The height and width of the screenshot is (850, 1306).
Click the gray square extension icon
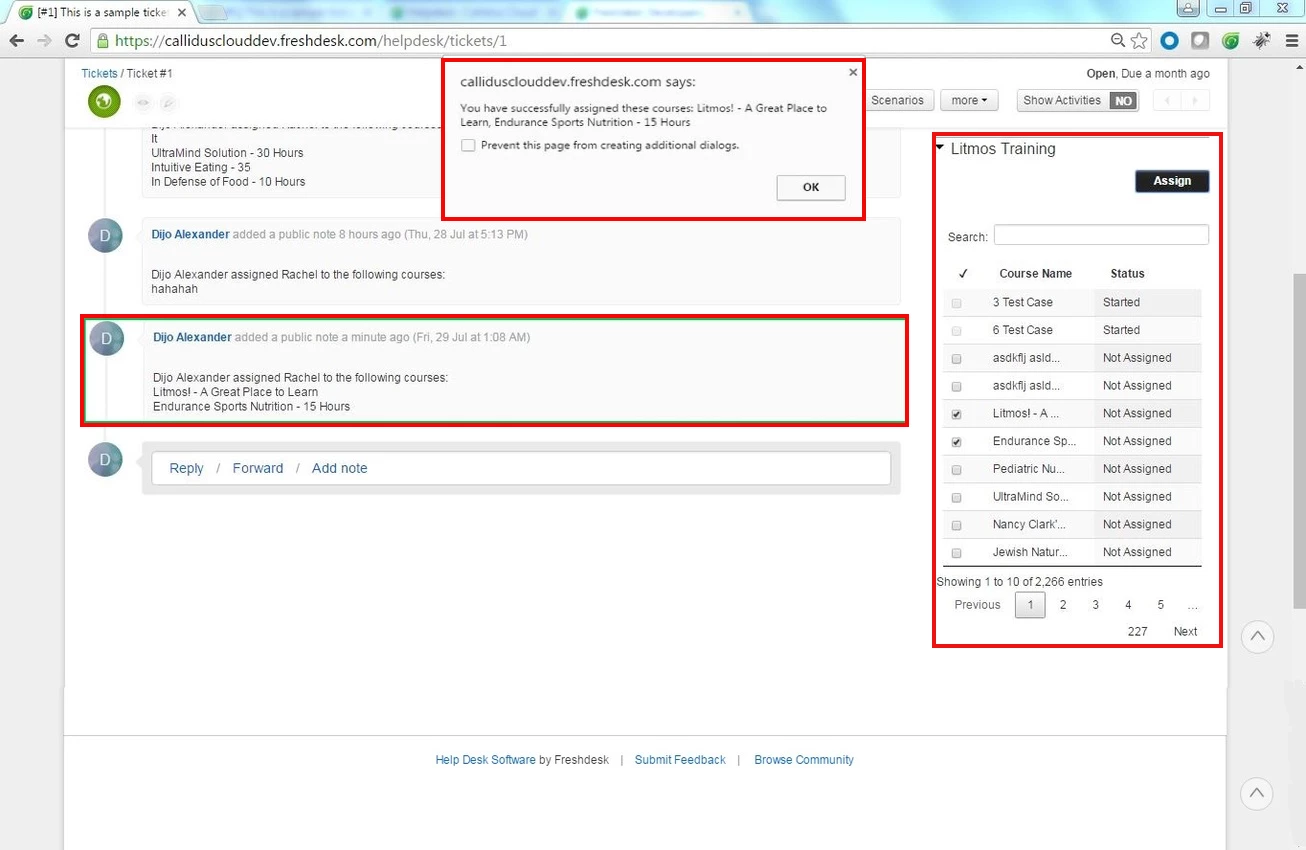[x=1200, y=41]
